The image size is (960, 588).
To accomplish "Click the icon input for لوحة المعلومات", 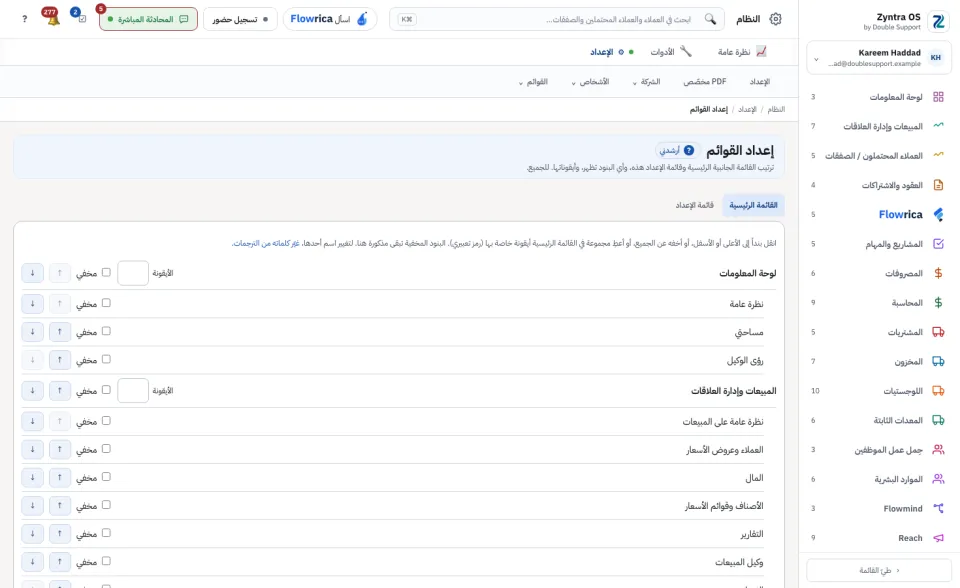I will point(133,273).
